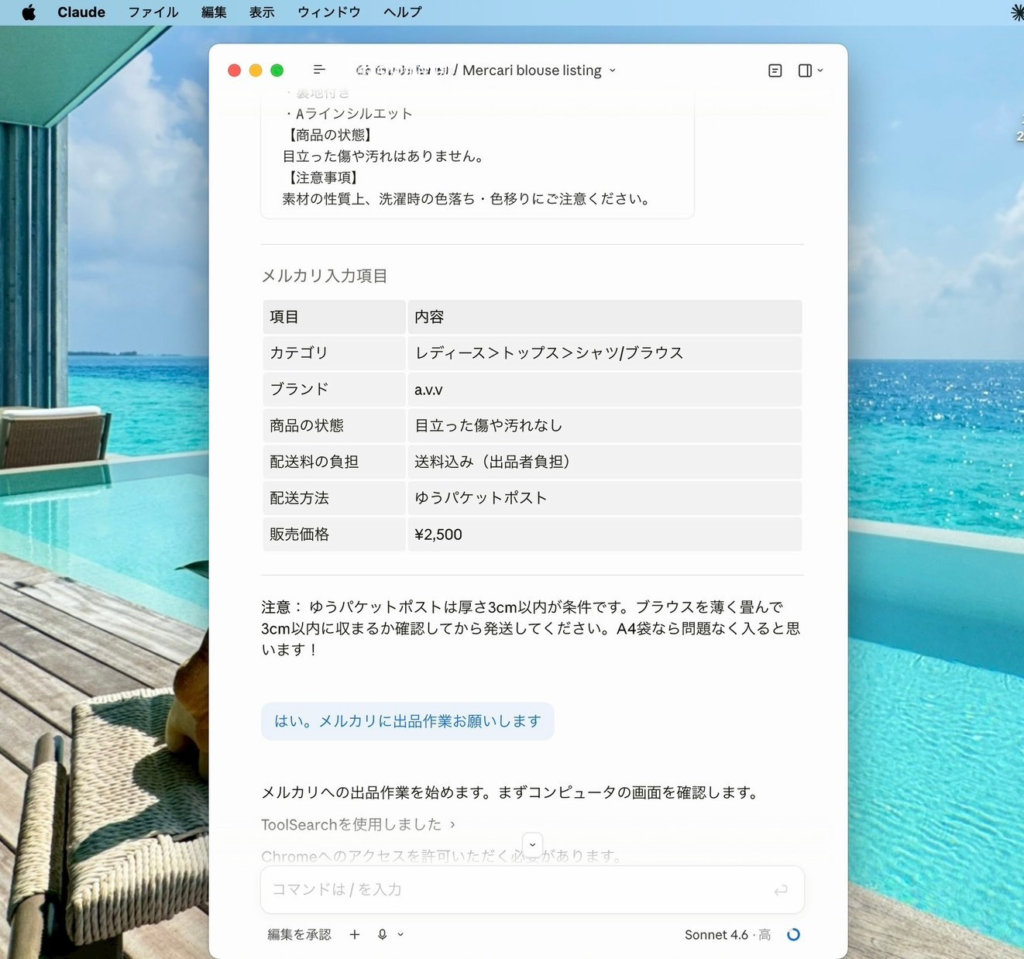Click the plus attachment icon below the input

point(355,934)
